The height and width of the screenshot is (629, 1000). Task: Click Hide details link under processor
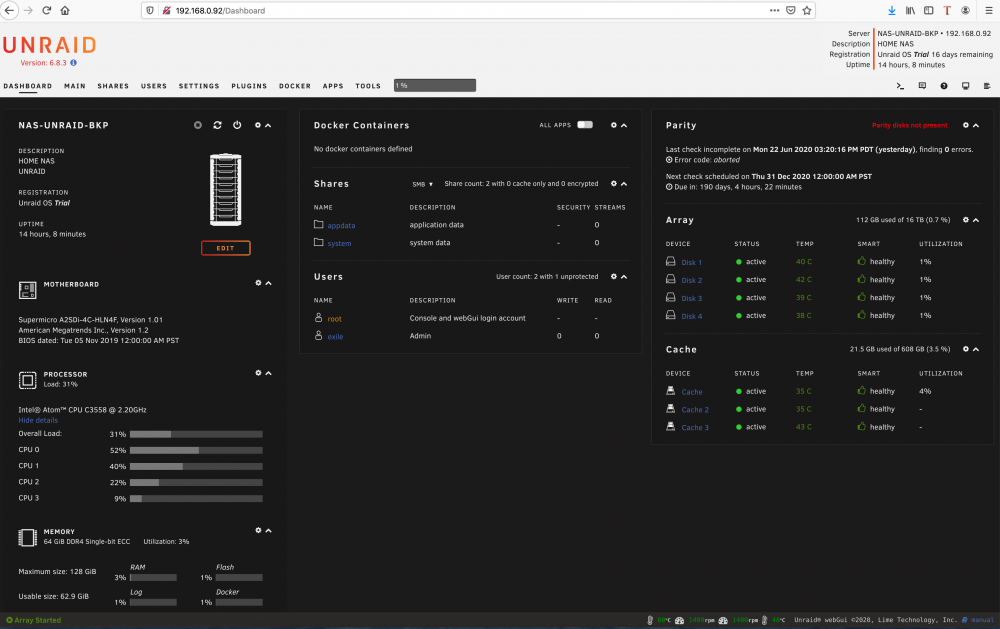click(x=38, y=420)
